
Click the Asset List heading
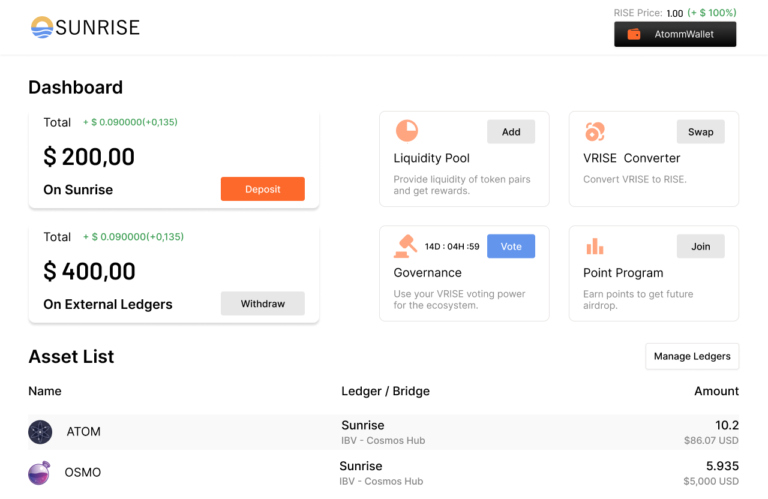pyautogui.click(x=71, y=356)
